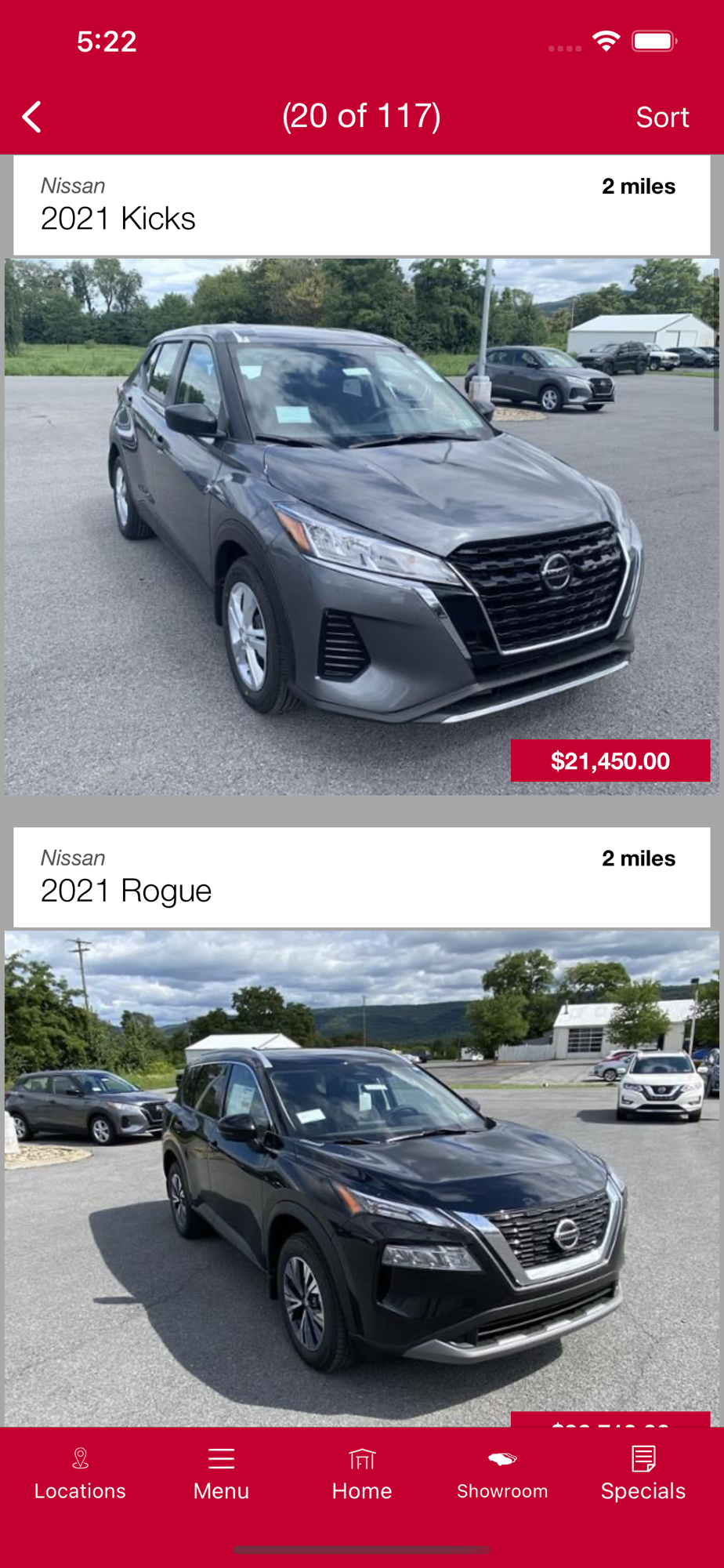
Task: Tap the Rogue's partially hidden price tag
Action: pos(610,1419)
